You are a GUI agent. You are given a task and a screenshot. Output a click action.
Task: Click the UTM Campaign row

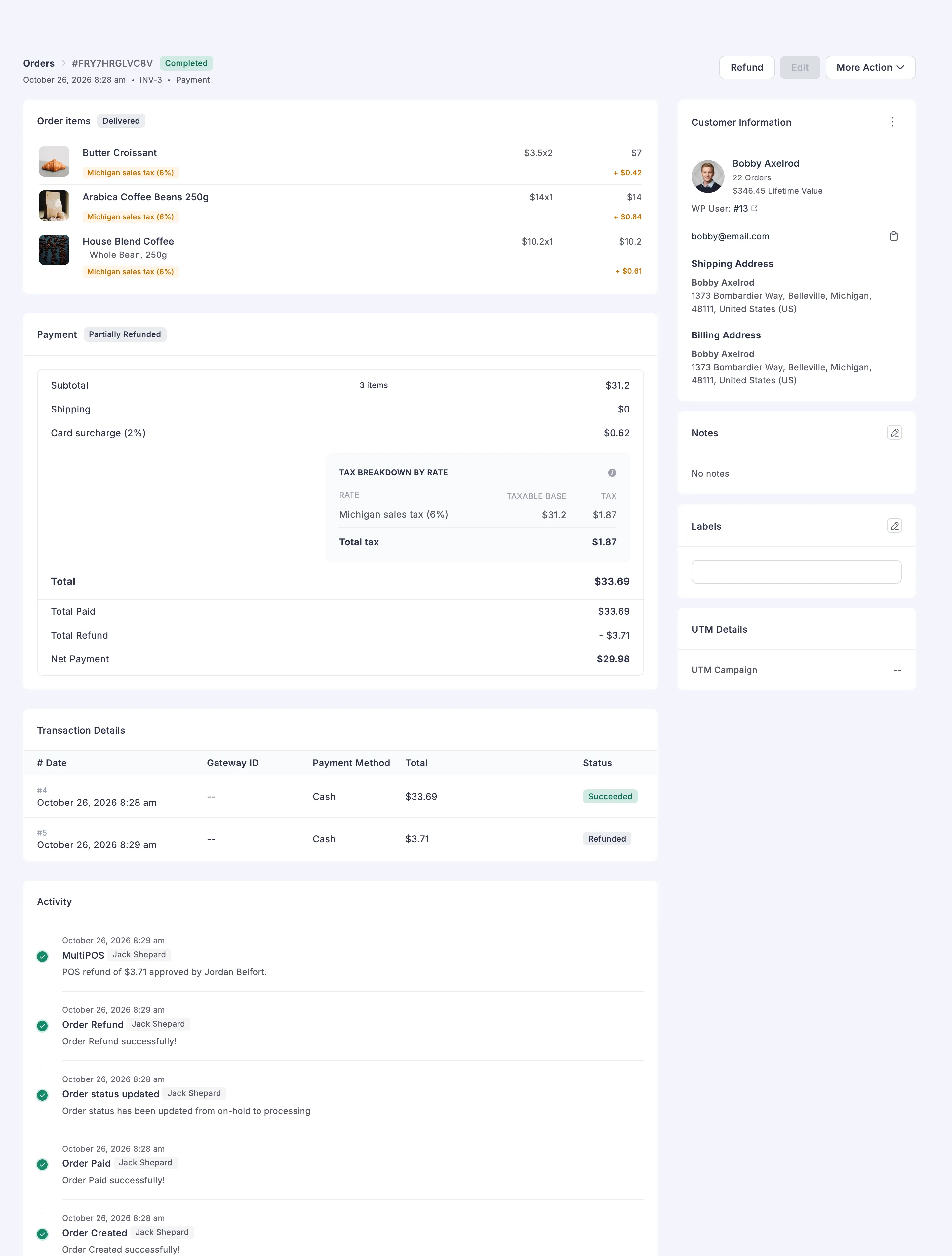point(796,670)
